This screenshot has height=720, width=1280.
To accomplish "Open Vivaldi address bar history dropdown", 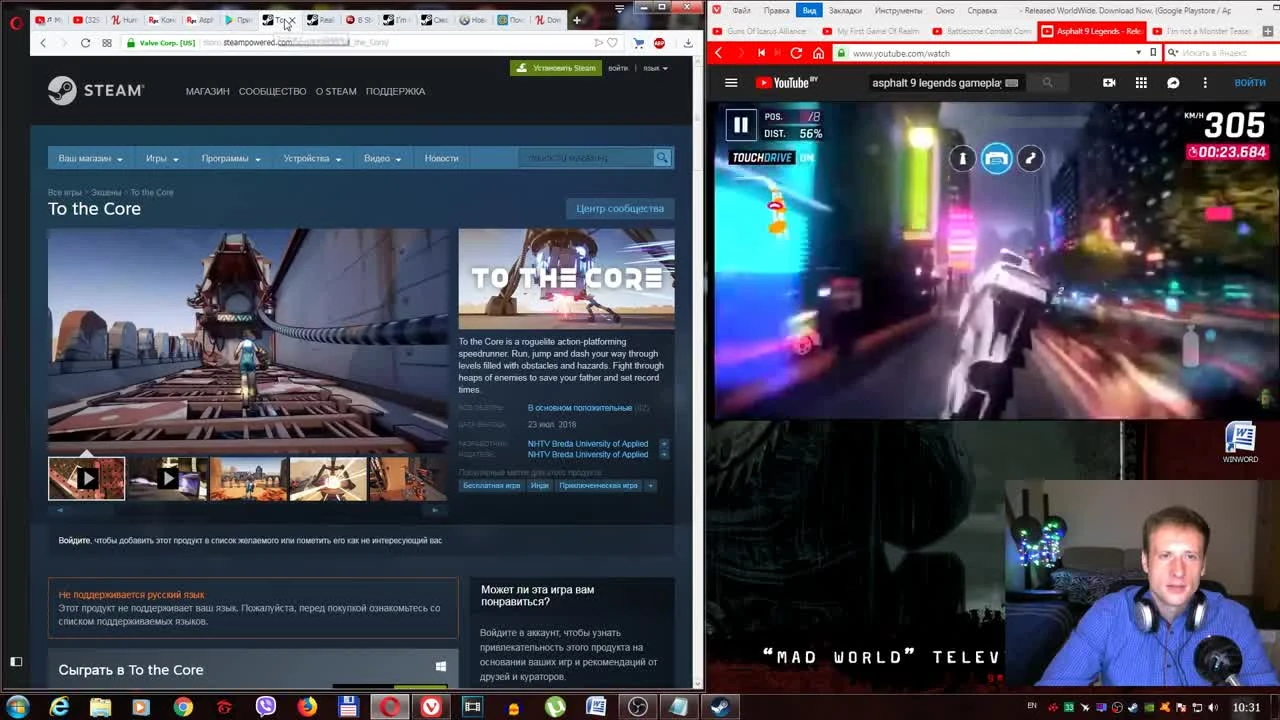I will [1138, 53].
